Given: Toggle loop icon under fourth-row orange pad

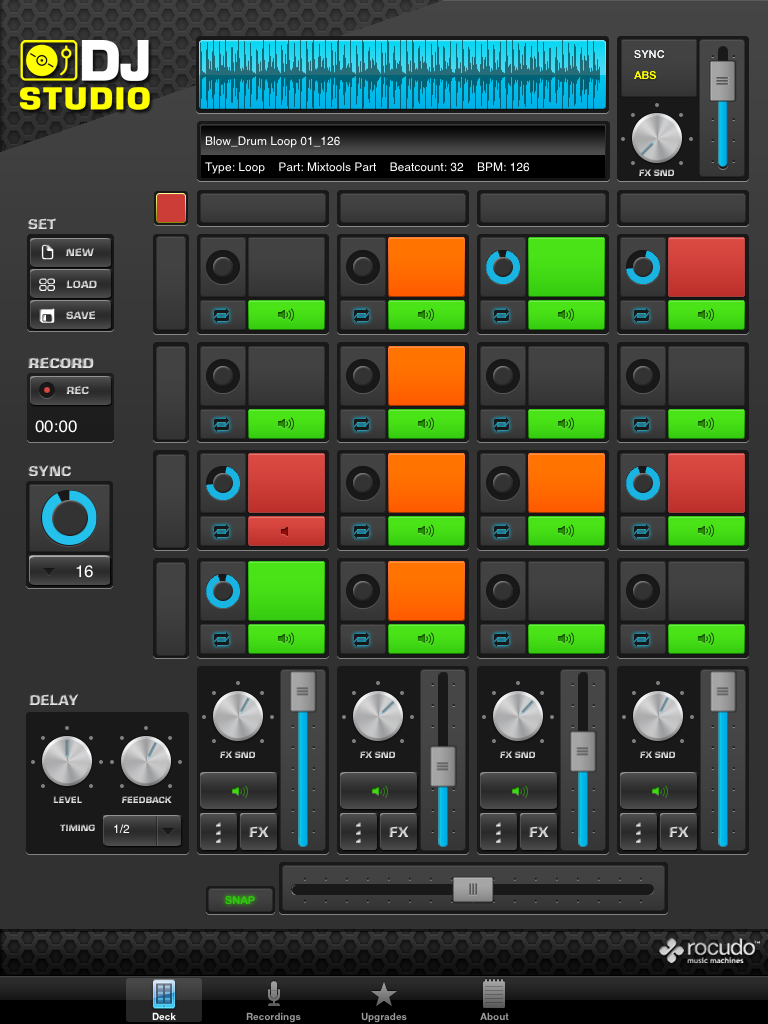Looking at the screenshot, I should click(x=362, y=639).
